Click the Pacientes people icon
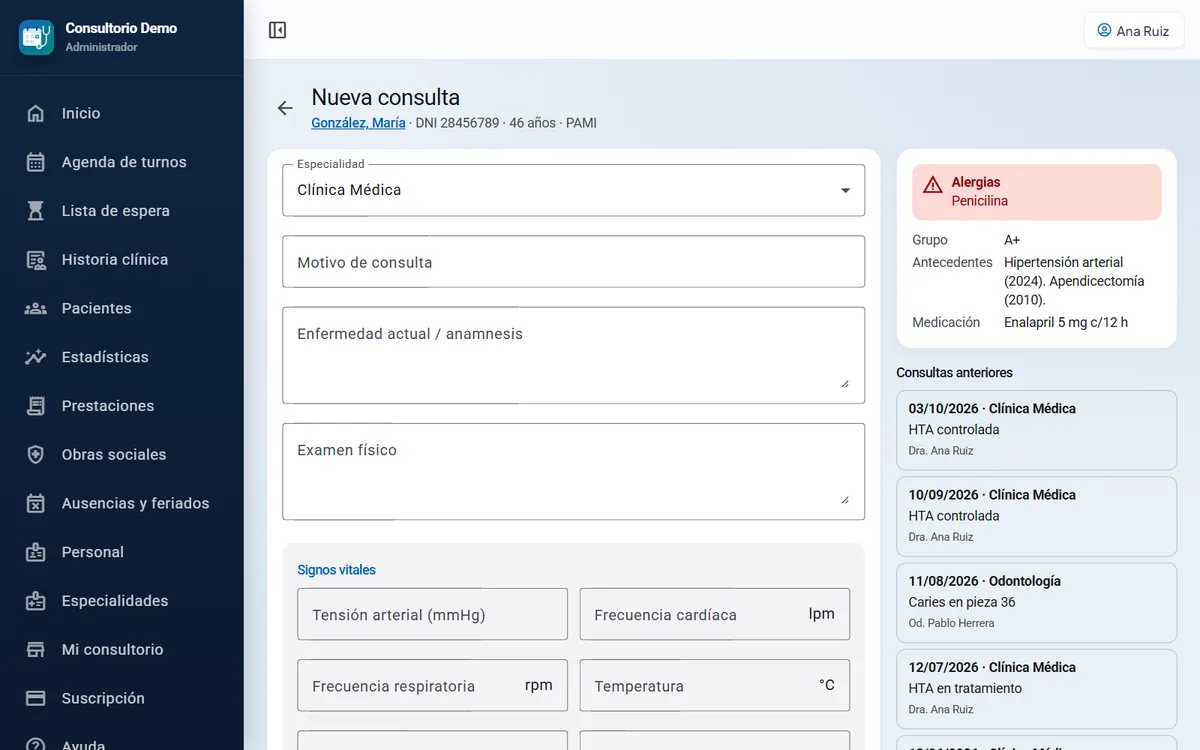This screenshot has width=1200, height=750. coord(36,308)
